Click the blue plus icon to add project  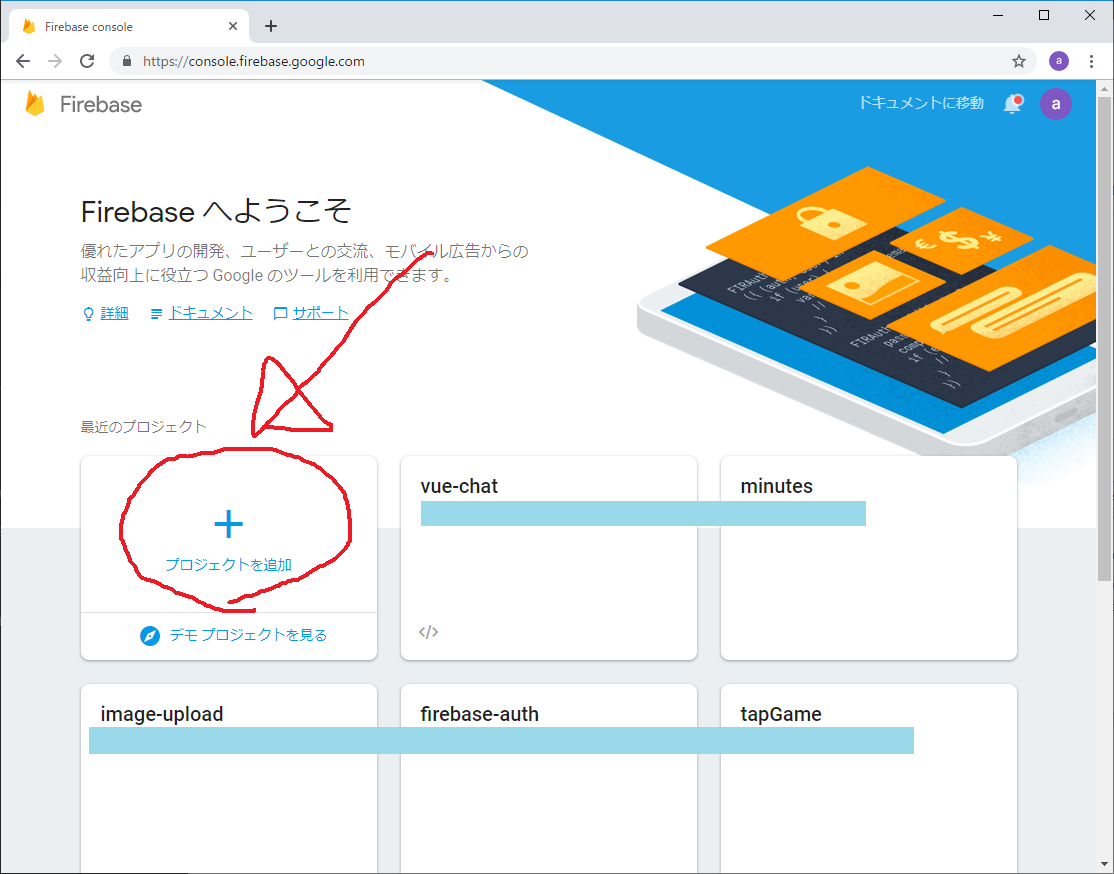228,524
